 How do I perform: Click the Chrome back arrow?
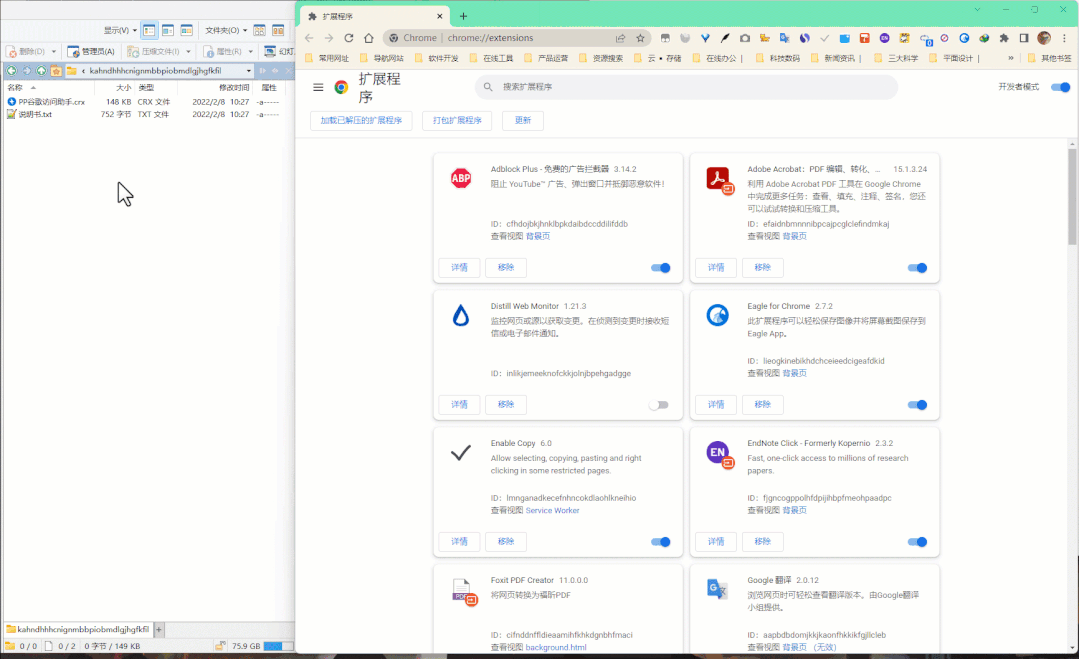point(309,38)
